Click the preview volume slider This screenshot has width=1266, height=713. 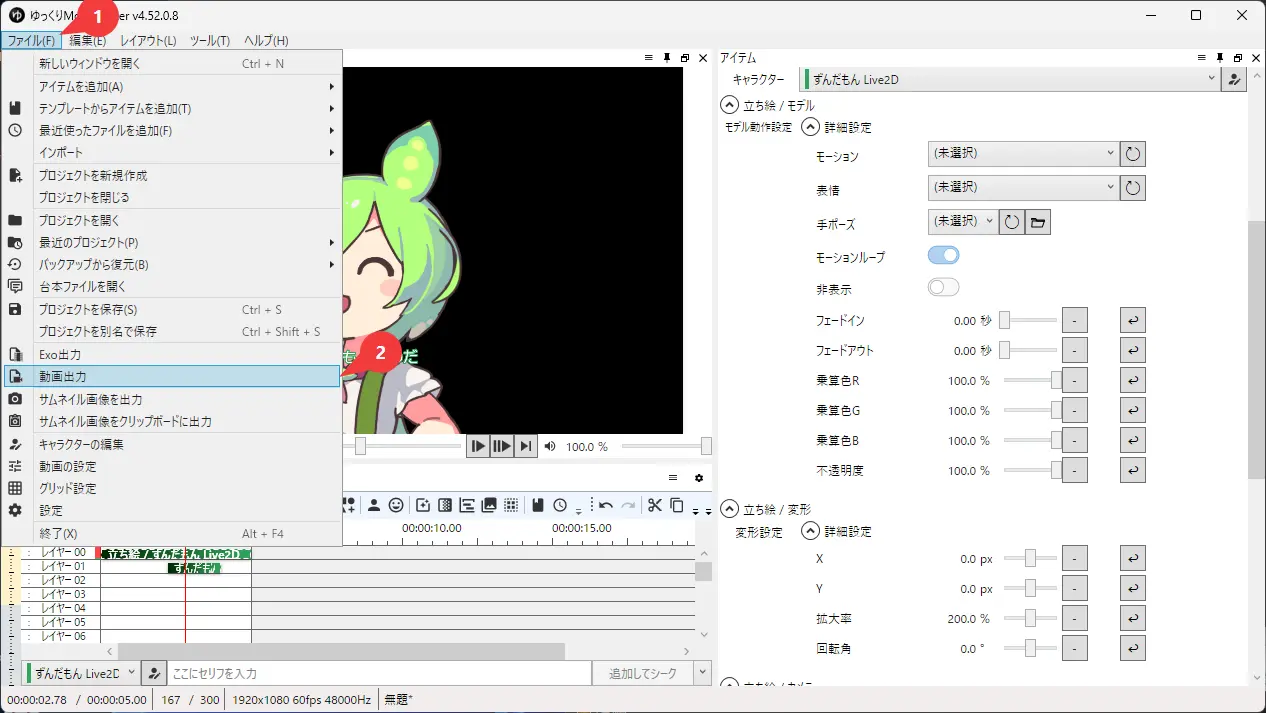(666, 446)
